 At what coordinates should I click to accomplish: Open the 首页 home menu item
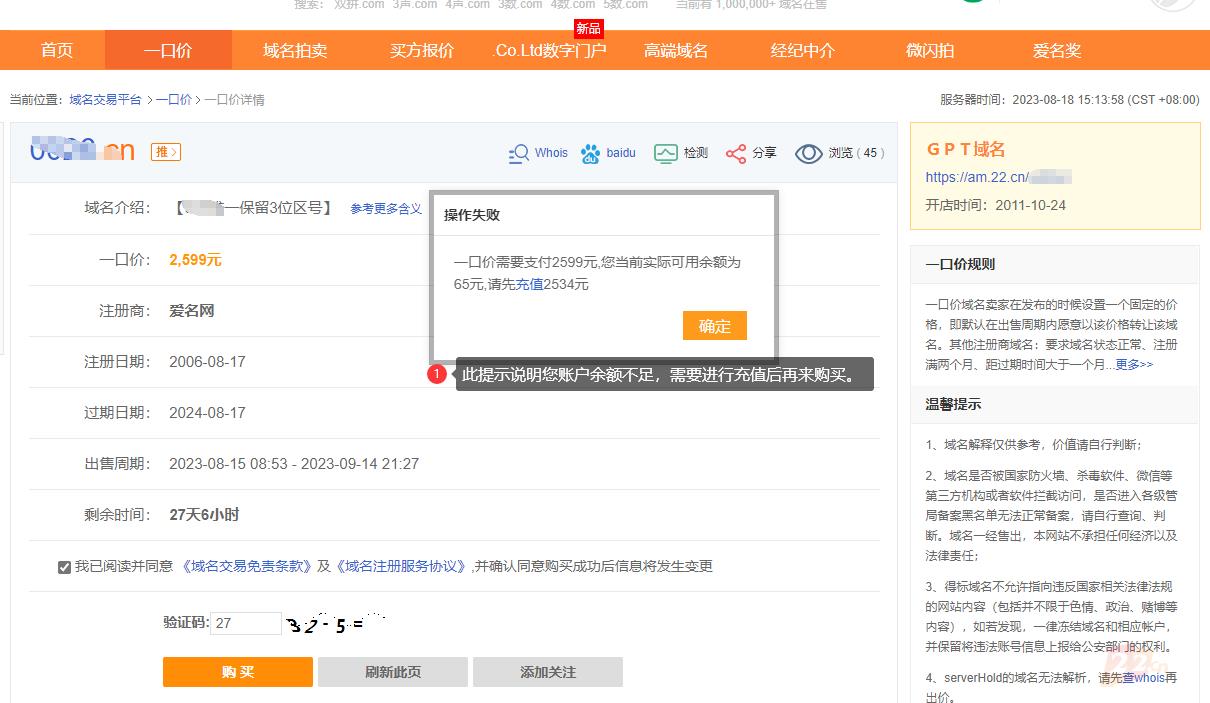[57, 50]
